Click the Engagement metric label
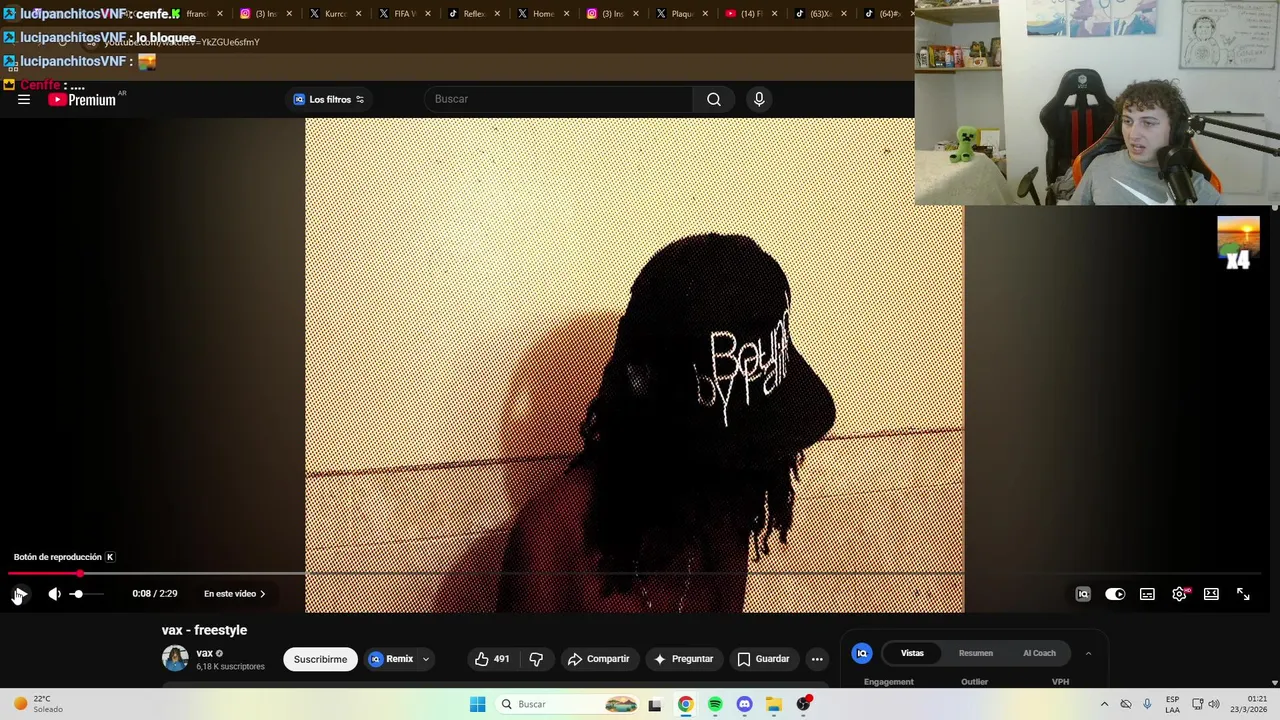 889,682
